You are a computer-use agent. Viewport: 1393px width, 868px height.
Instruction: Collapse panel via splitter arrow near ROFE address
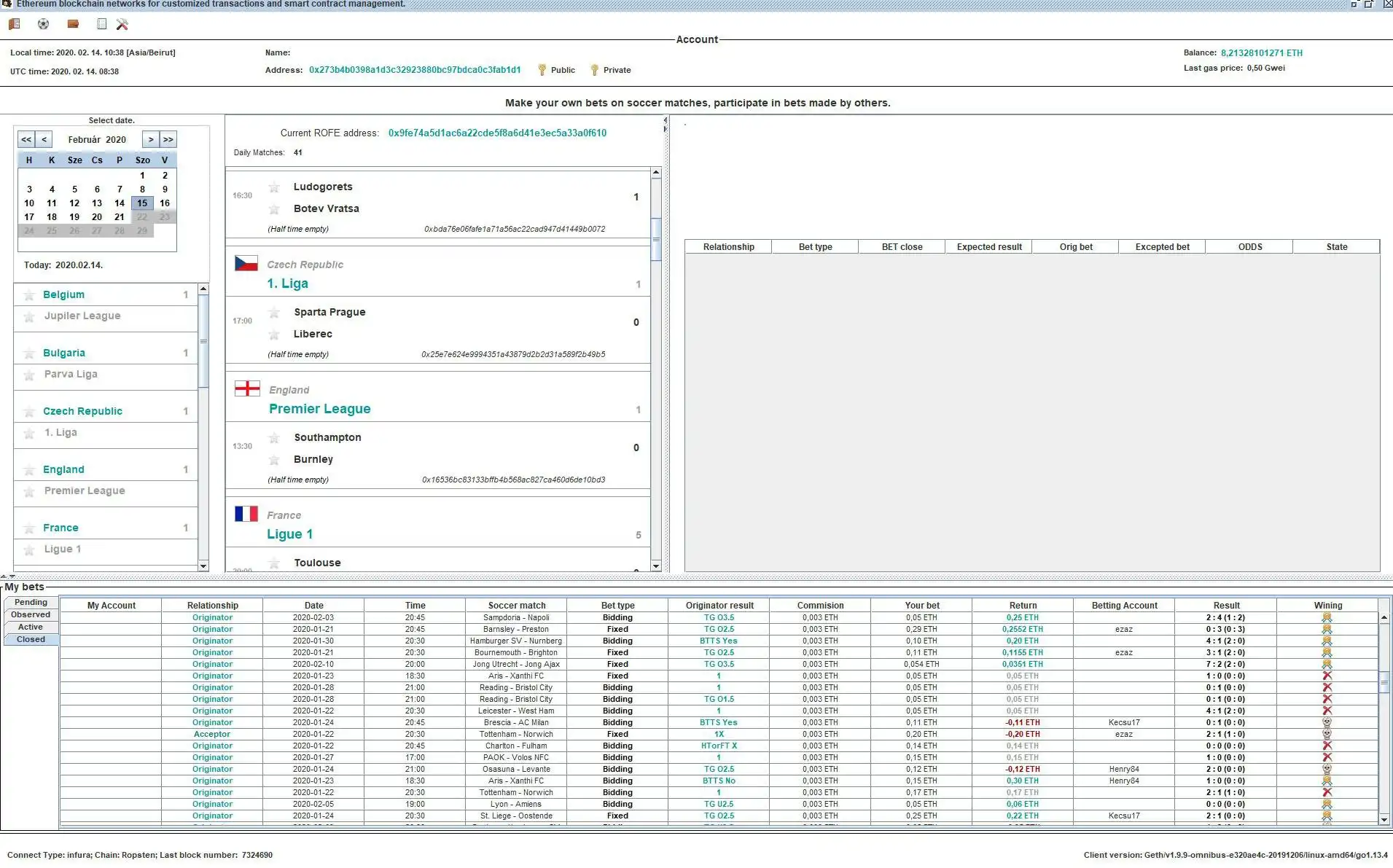coord(665,120)
